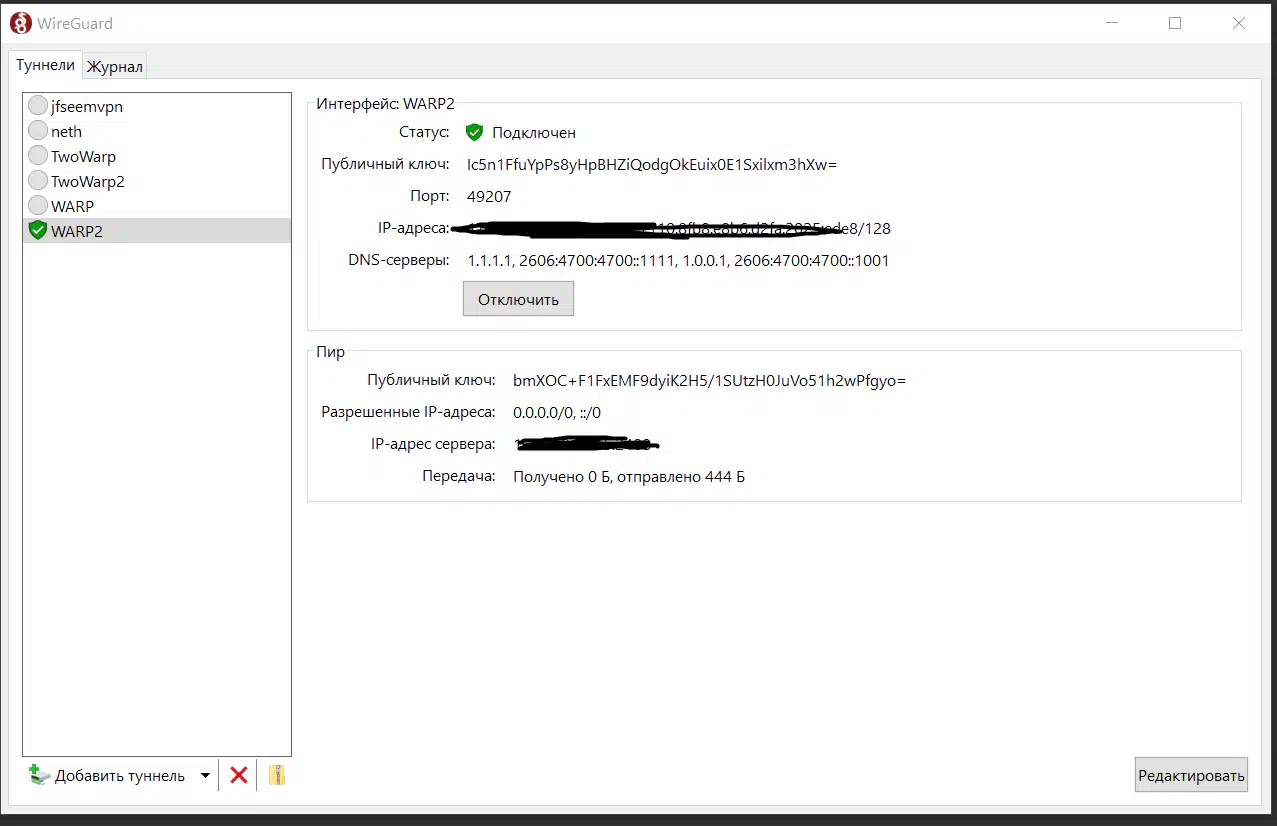Click the Редактировать button

(1191, 775)
